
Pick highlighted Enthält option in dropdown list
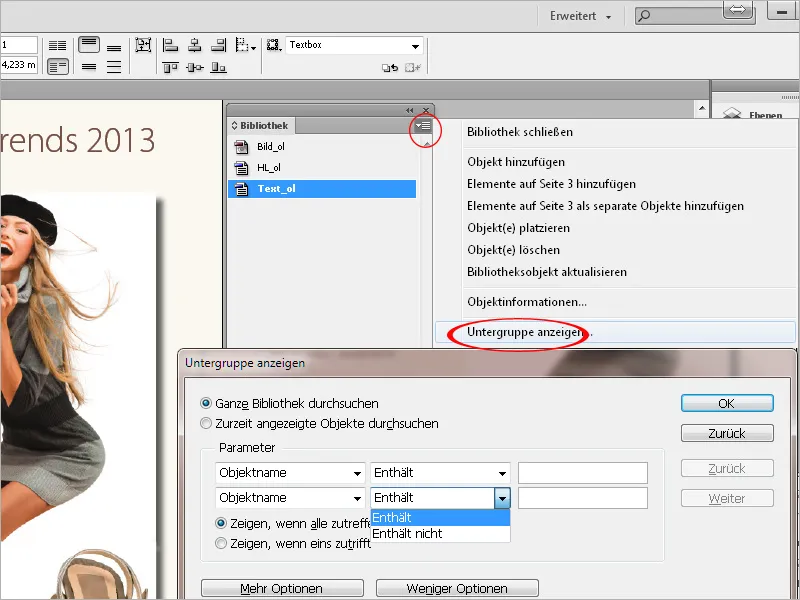[440, 517]
